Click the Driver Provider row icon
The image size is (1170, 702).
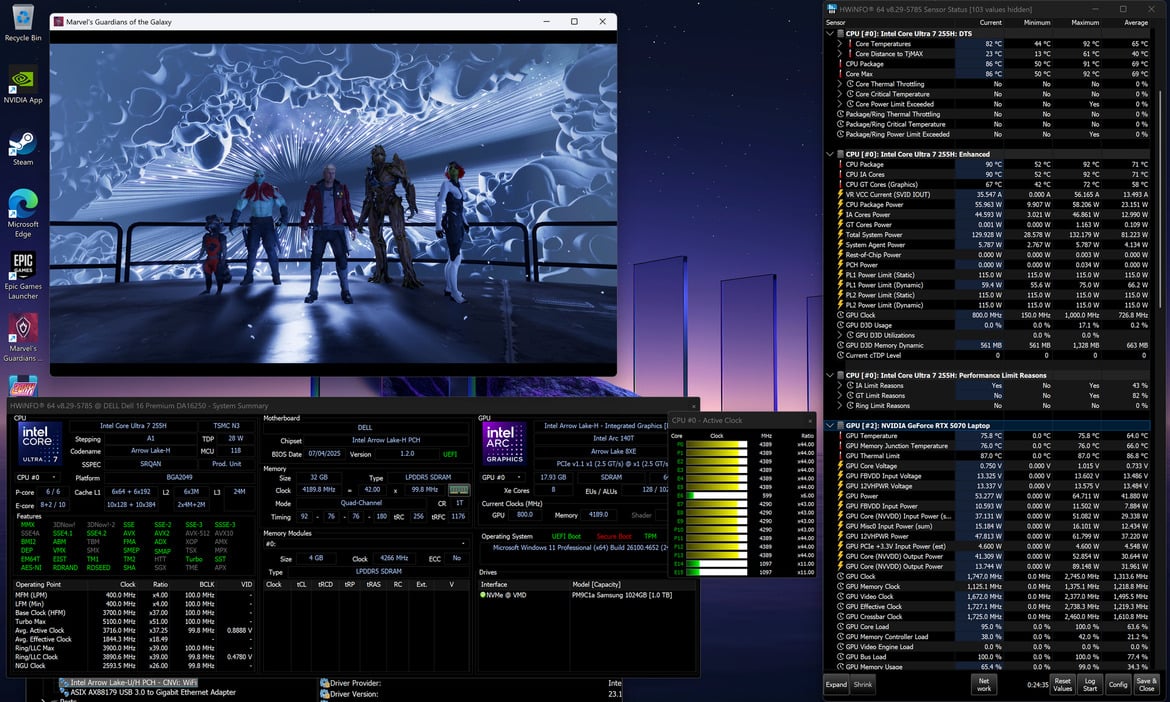tap(325, 683)
